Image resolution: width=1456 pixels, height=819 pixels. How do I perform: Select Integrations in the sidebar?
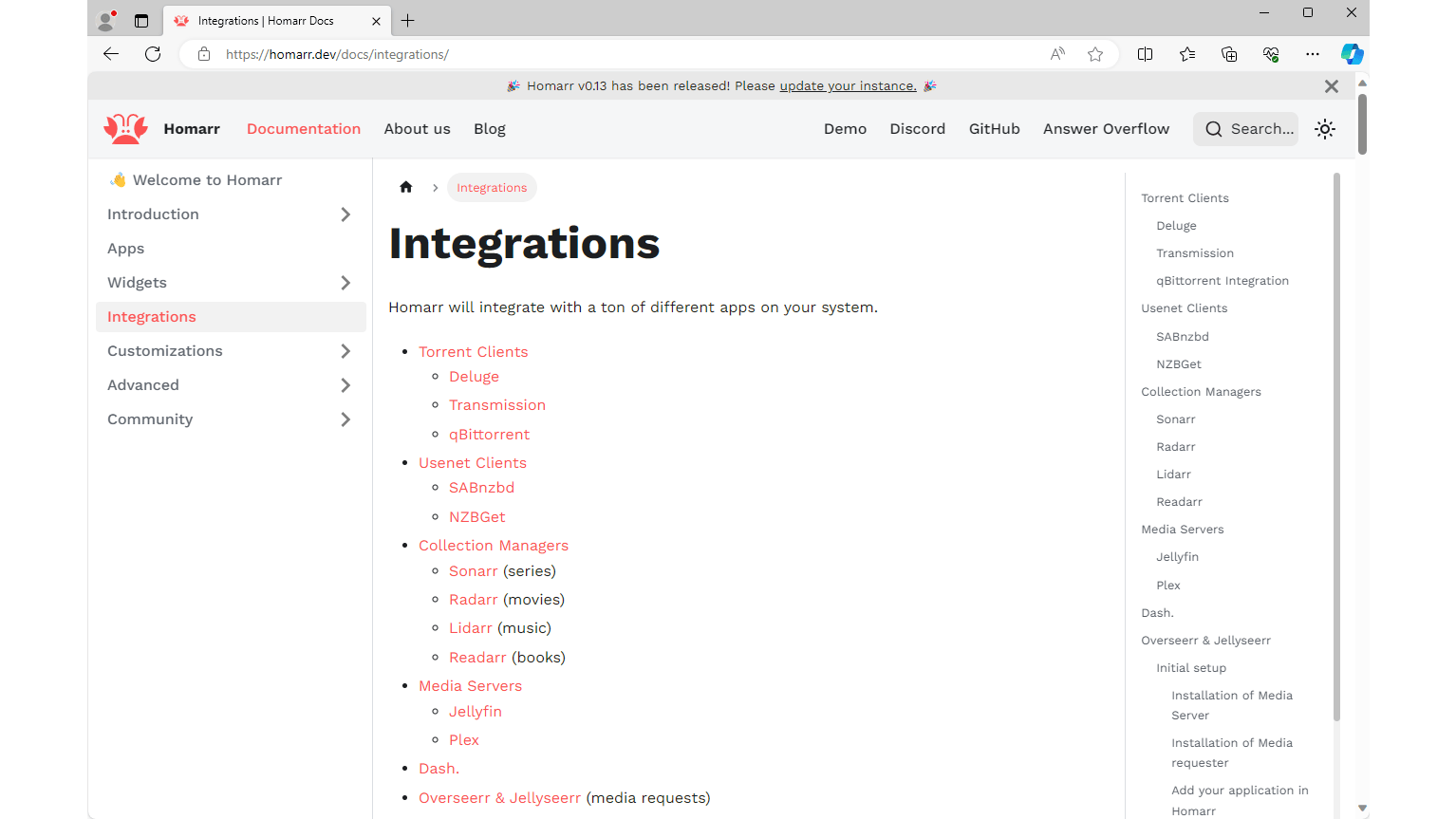[x=231, y=317]
